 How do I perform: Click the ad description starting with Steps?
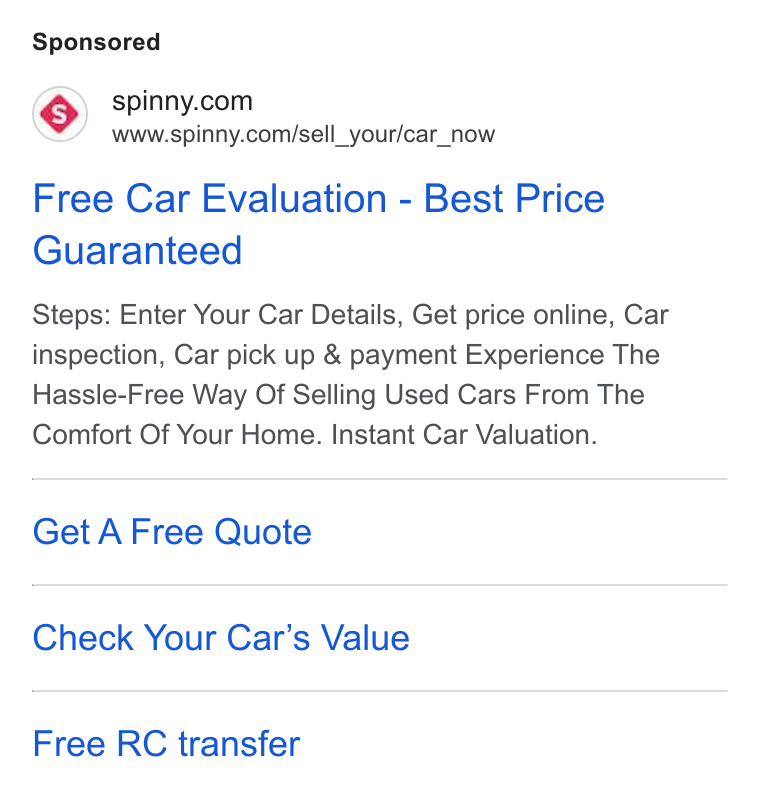(x=350, y=375)
